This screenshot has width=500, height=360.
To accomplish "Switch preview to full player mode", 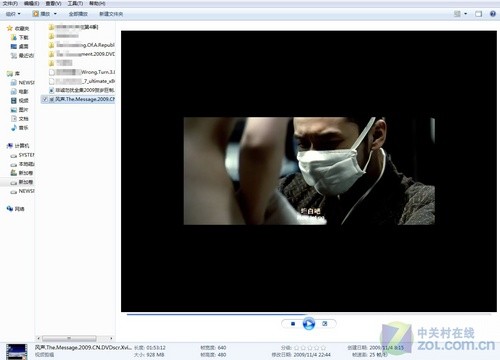I will tap(325, 323).
